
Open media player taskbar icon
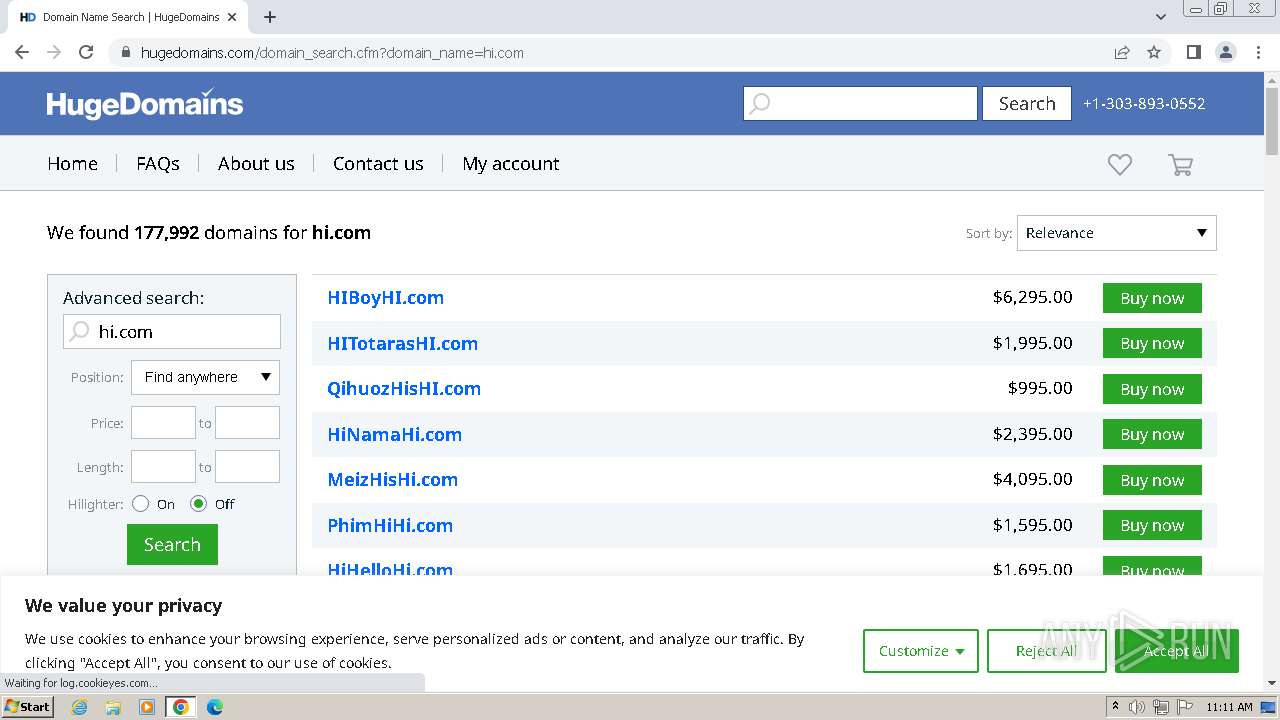coord(147,707)
